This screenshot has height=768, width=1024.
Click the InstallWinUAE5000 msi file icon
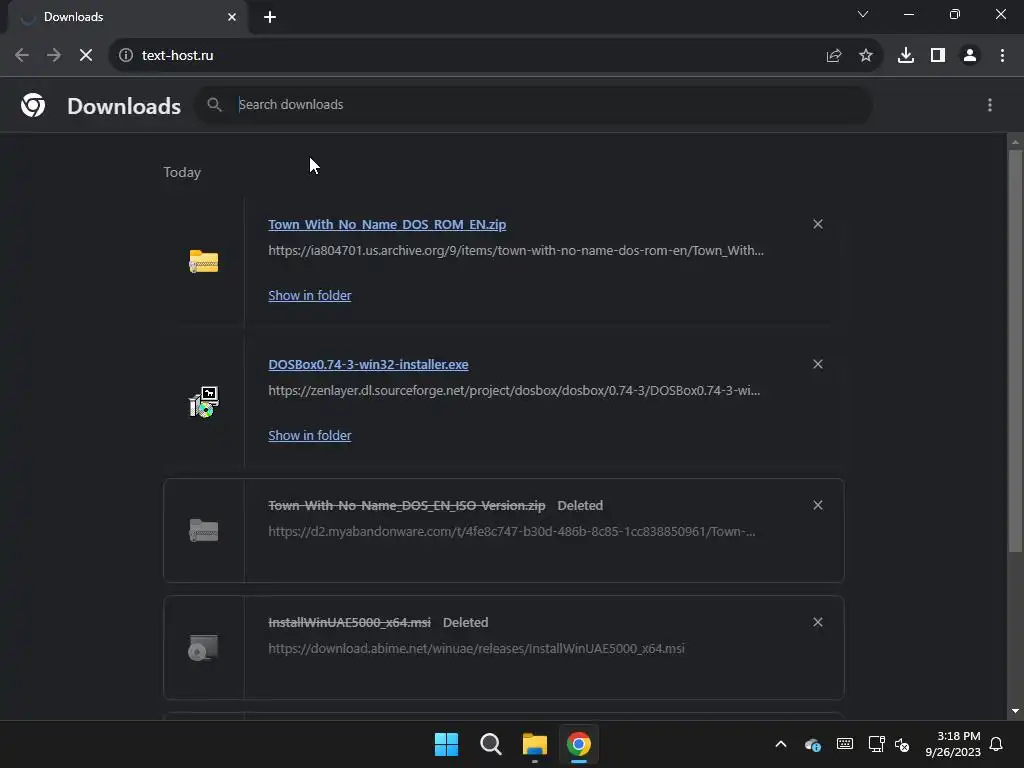204,648
